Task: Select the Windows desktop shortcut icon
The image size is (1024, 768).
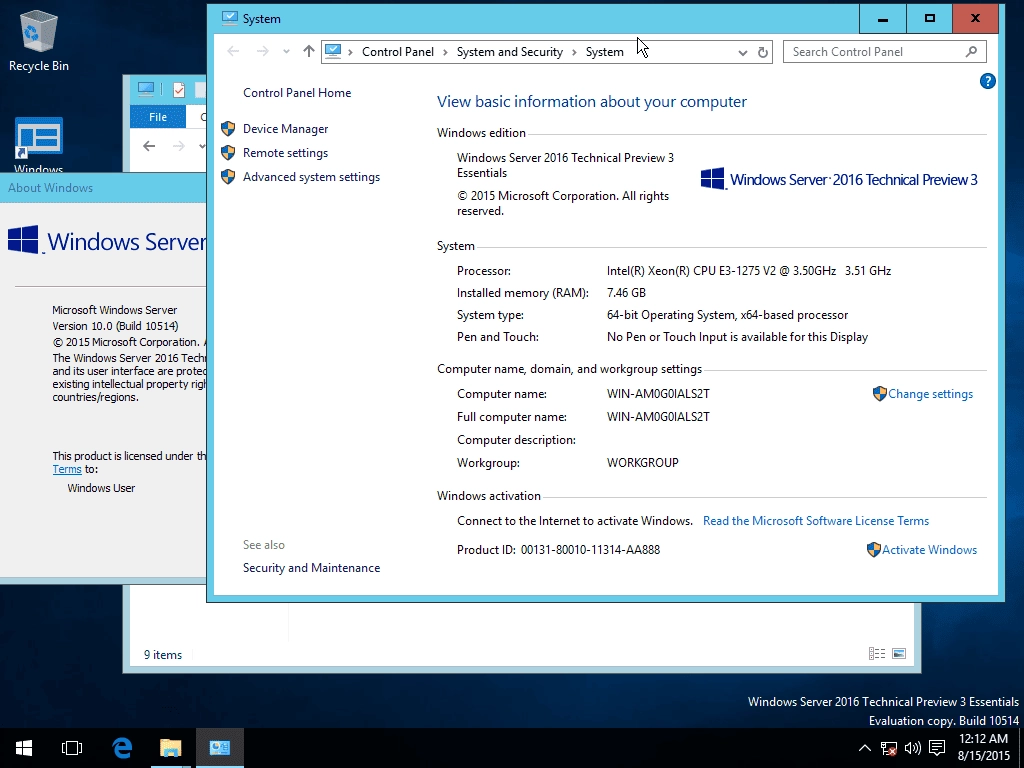Action: click(39, 145)
